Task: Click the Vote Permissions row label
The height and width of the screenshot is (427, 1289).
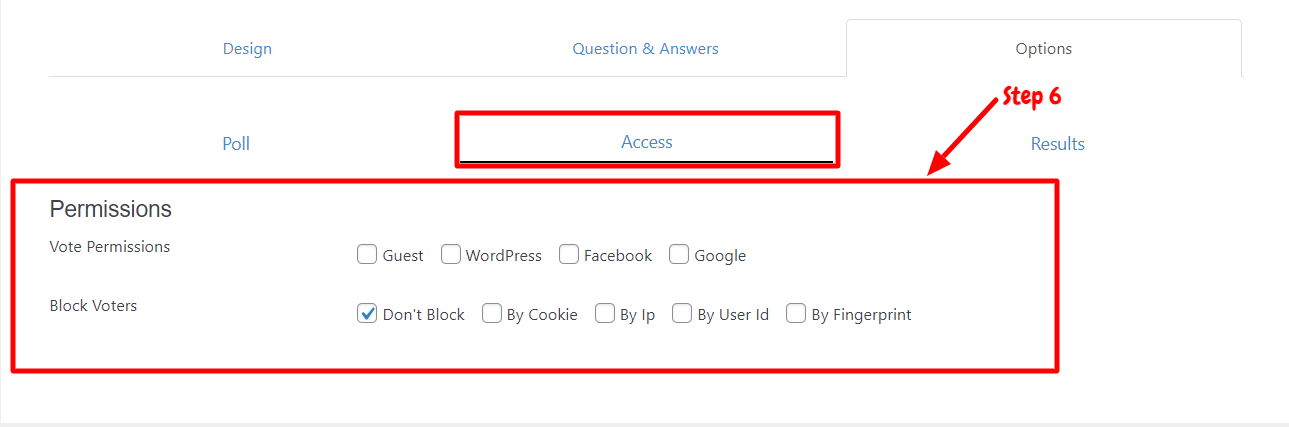Action: pyautogui.click(x=110, y=246)
